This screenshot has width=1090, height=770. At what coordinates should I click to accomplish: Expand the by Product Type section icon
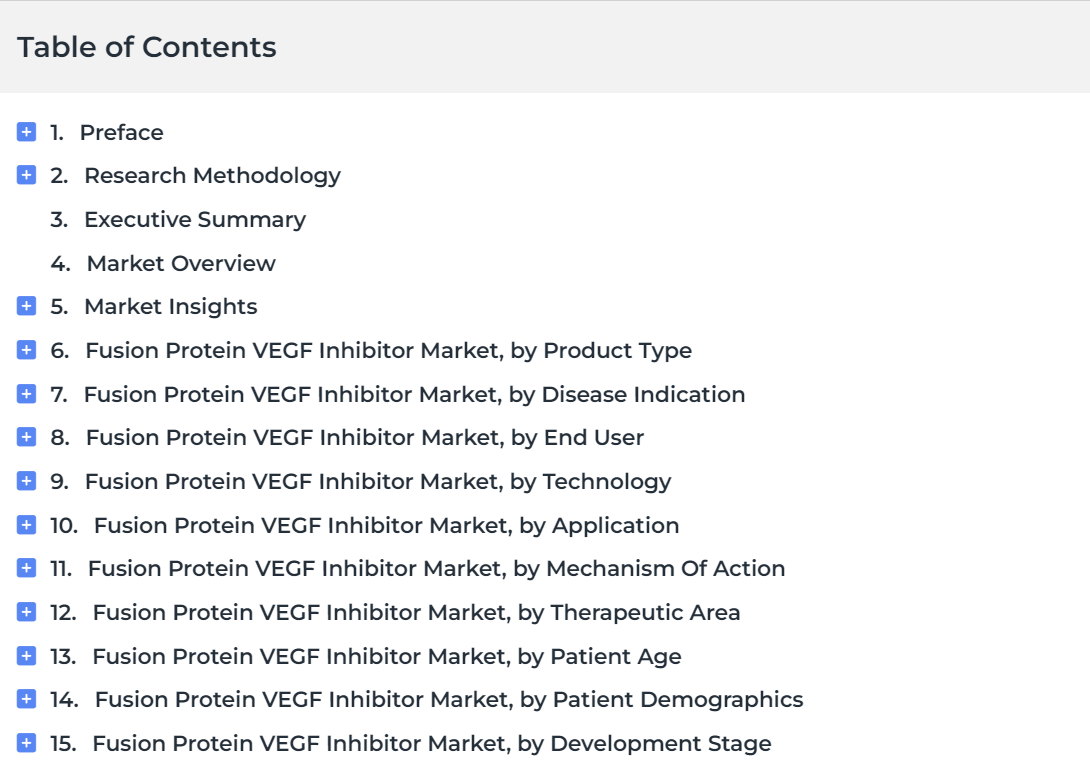(26, 350)
